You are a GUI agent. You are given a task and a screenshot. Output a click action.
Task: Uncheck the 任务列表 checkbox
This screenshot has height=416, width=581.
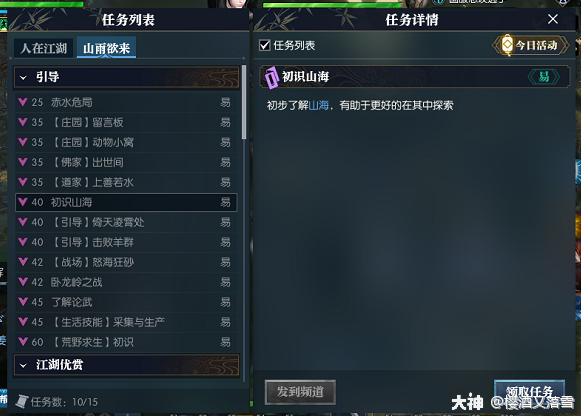(265, 46)
